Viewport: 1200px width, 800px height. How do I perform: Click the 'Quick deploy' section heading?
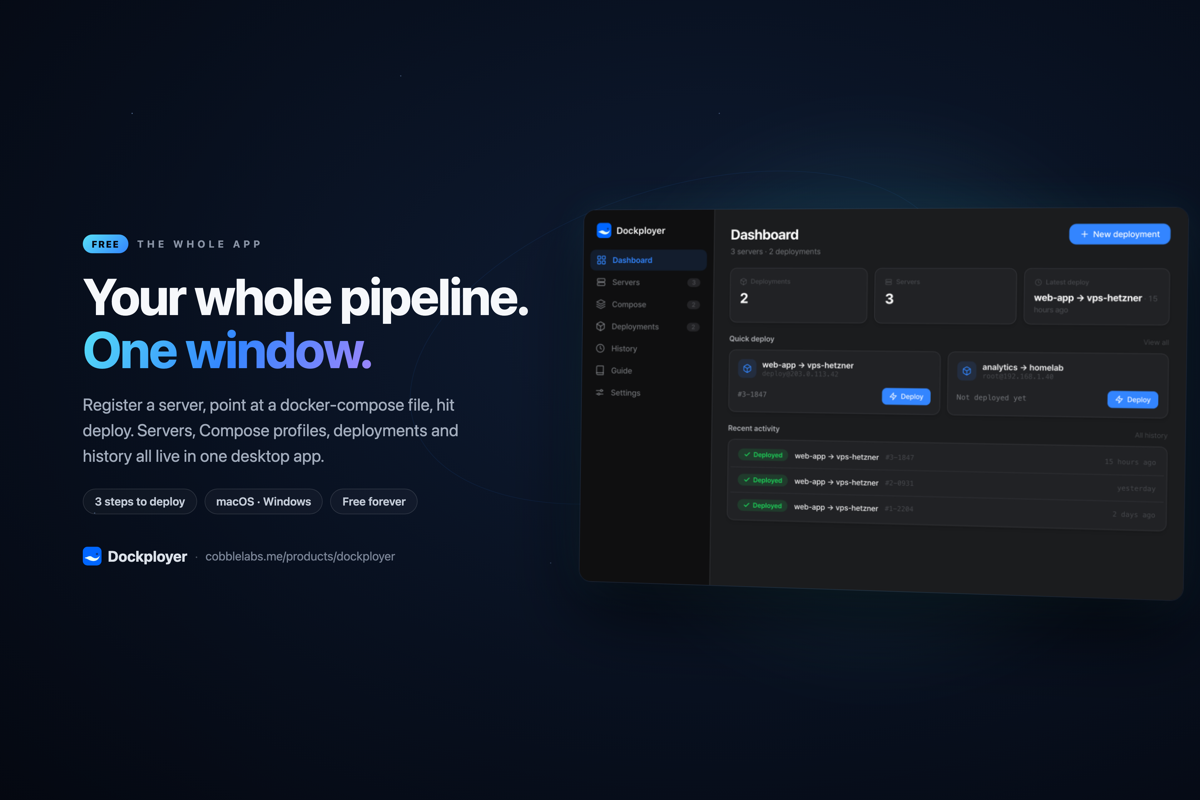coord(752,339)
